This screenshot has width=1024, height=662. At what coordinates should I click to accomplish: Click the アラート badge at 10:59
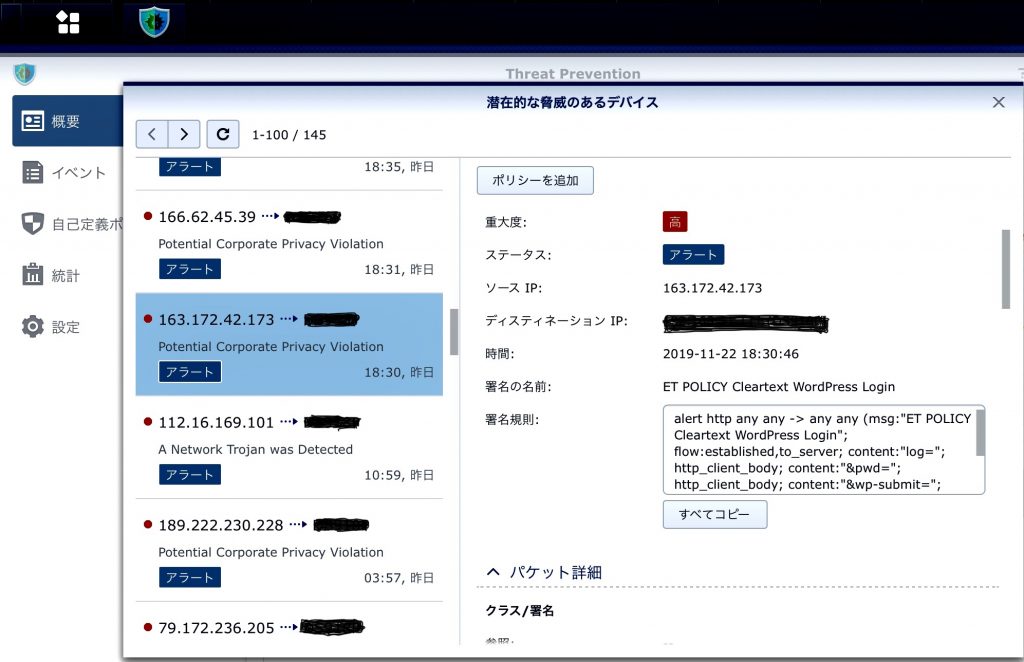coord(189,475)
